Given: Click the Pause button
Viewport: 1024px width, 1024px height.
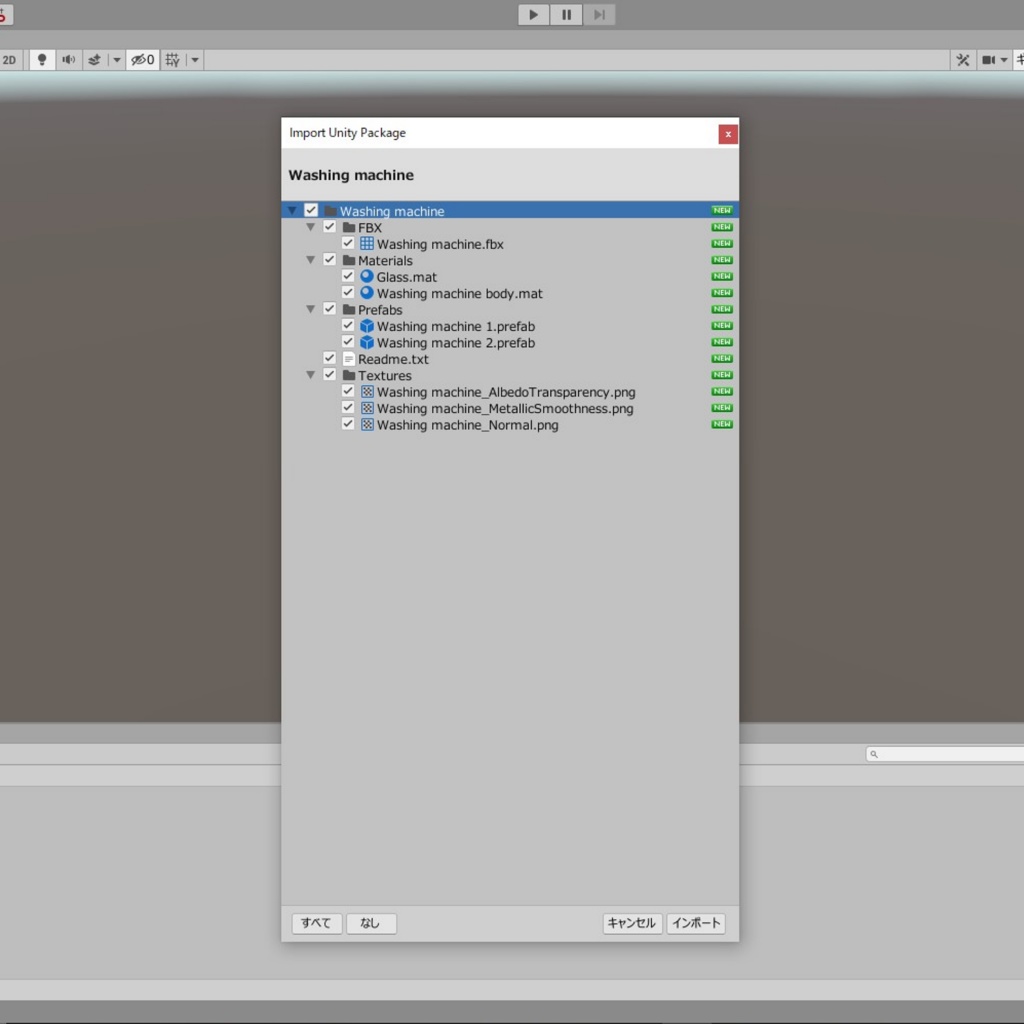Looking at the screenshot, I should [566, 14].
